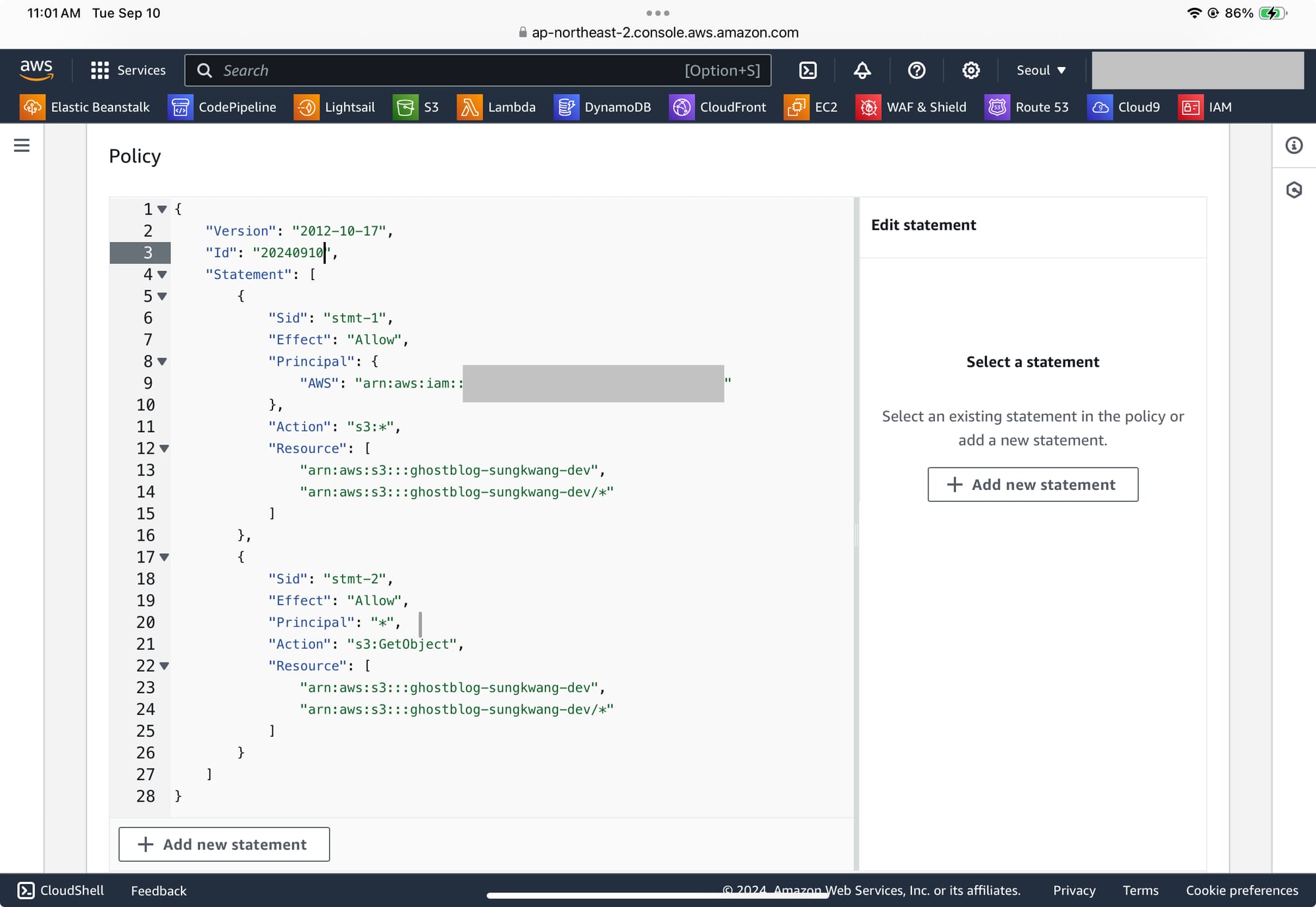Click the account name box in top bar
1316x907 pixels.
click(x=1198, y=70)
